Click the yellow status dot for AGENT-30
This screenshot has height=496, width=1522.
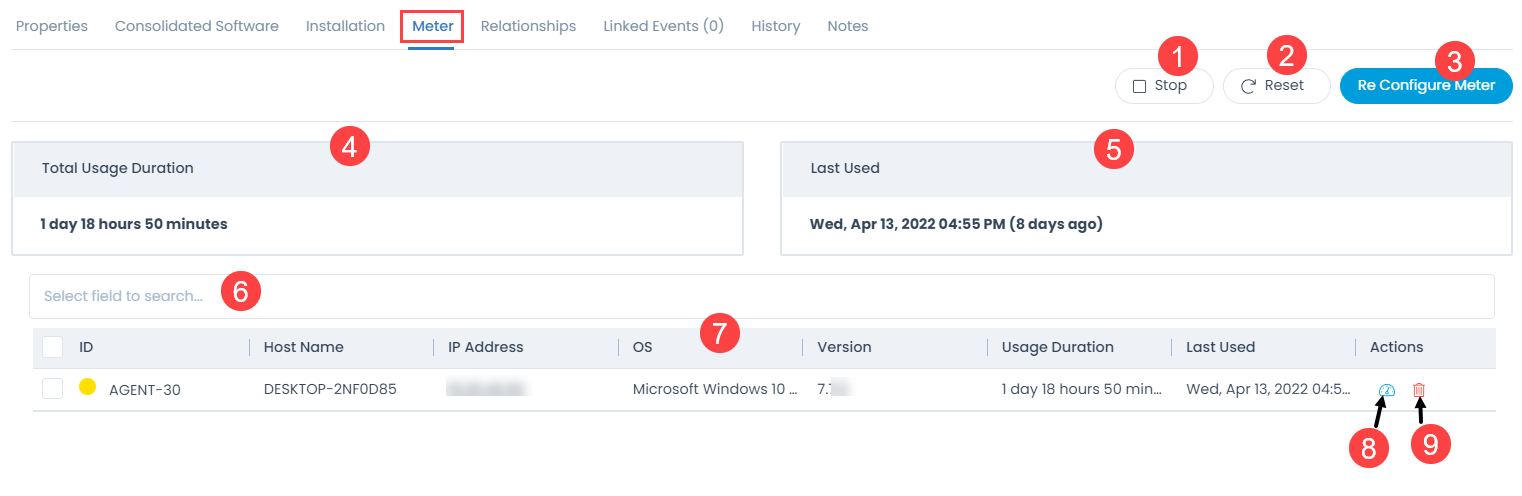pos(87,388)
